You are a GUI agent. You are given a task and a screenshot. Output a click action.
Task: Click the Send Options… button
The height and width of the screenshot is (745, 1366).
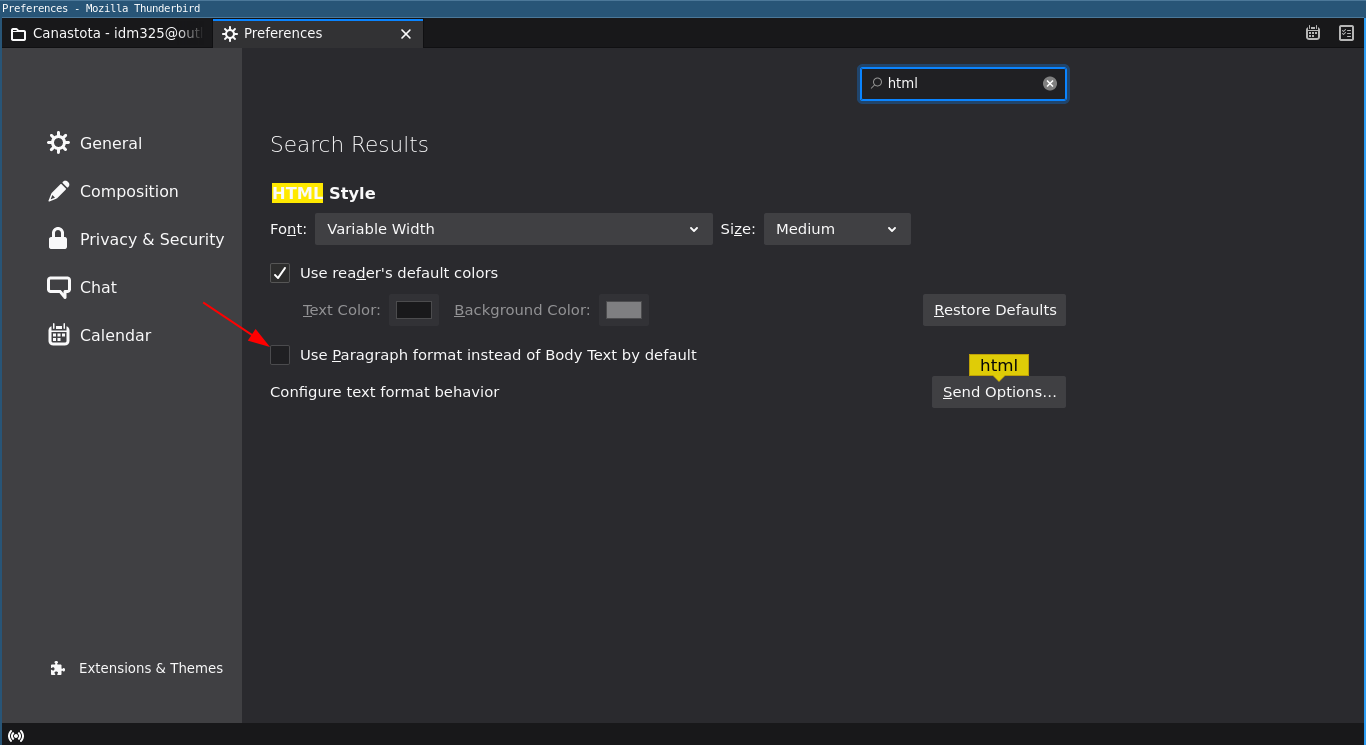(999, 392)
